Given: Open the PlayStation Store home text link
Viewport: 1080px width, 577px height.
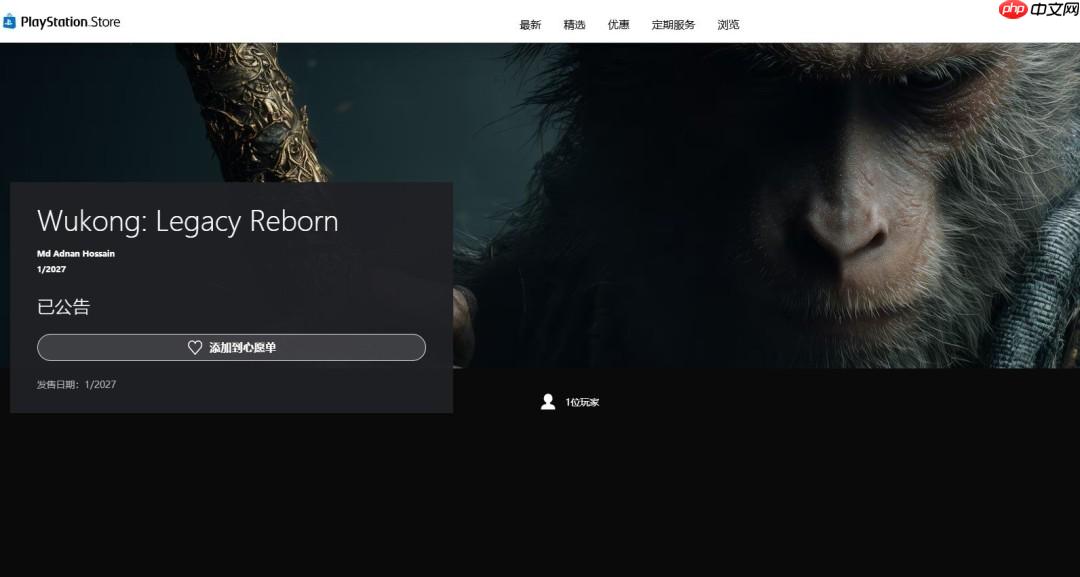Looking at the screenshot, I should 70,22.
